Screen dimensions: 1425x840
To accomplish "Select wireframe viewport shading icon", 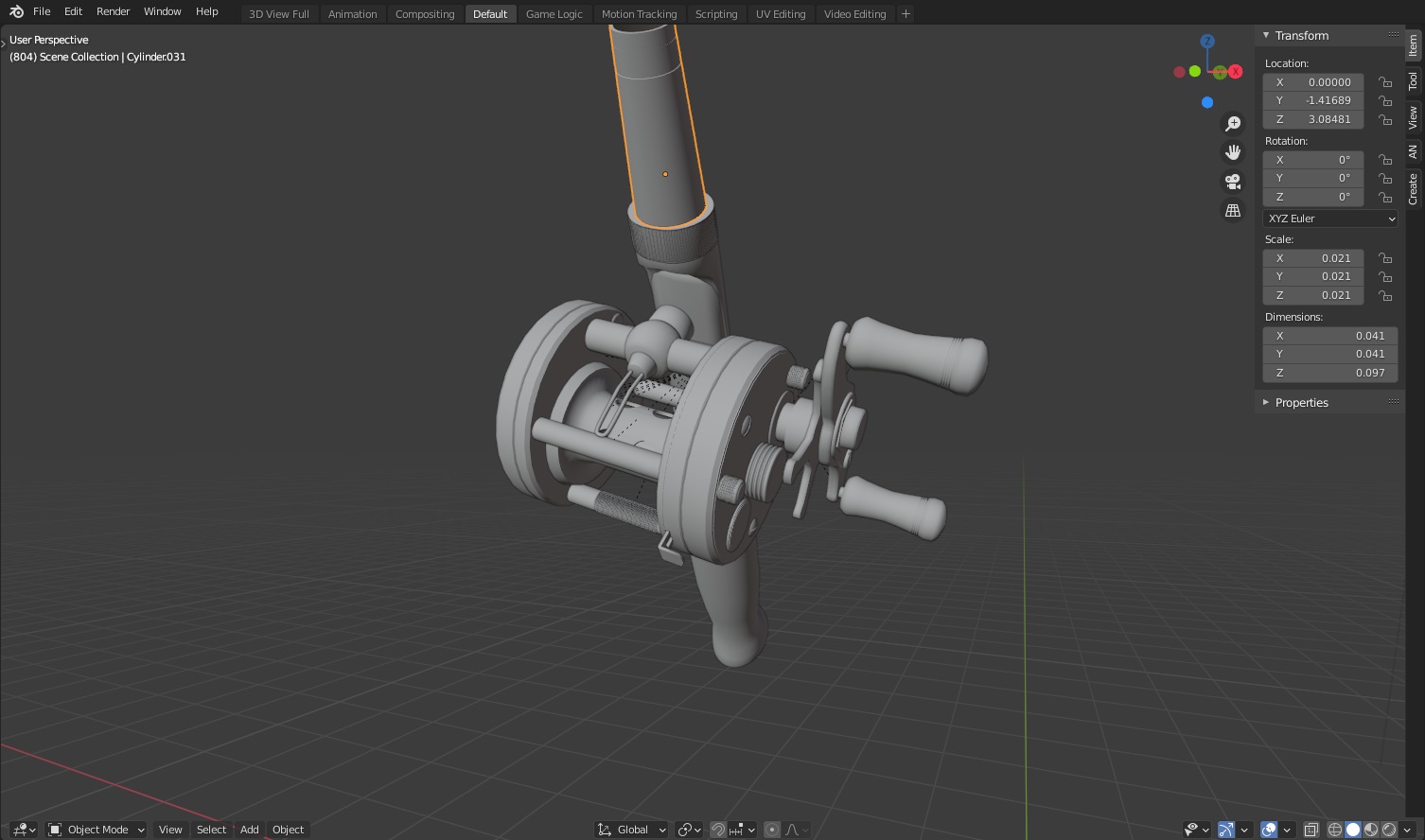I will (x=1335, y=830).
